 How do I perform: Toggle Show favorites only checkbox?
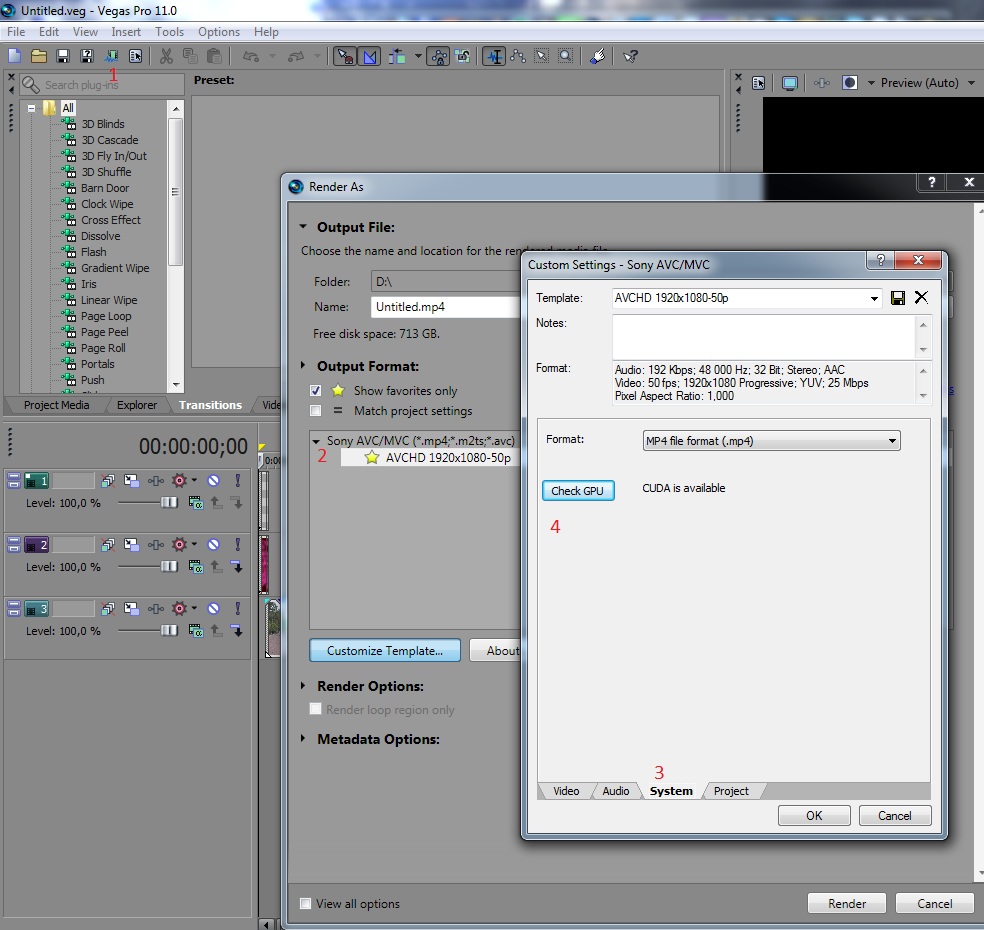[x=316, y=391]
